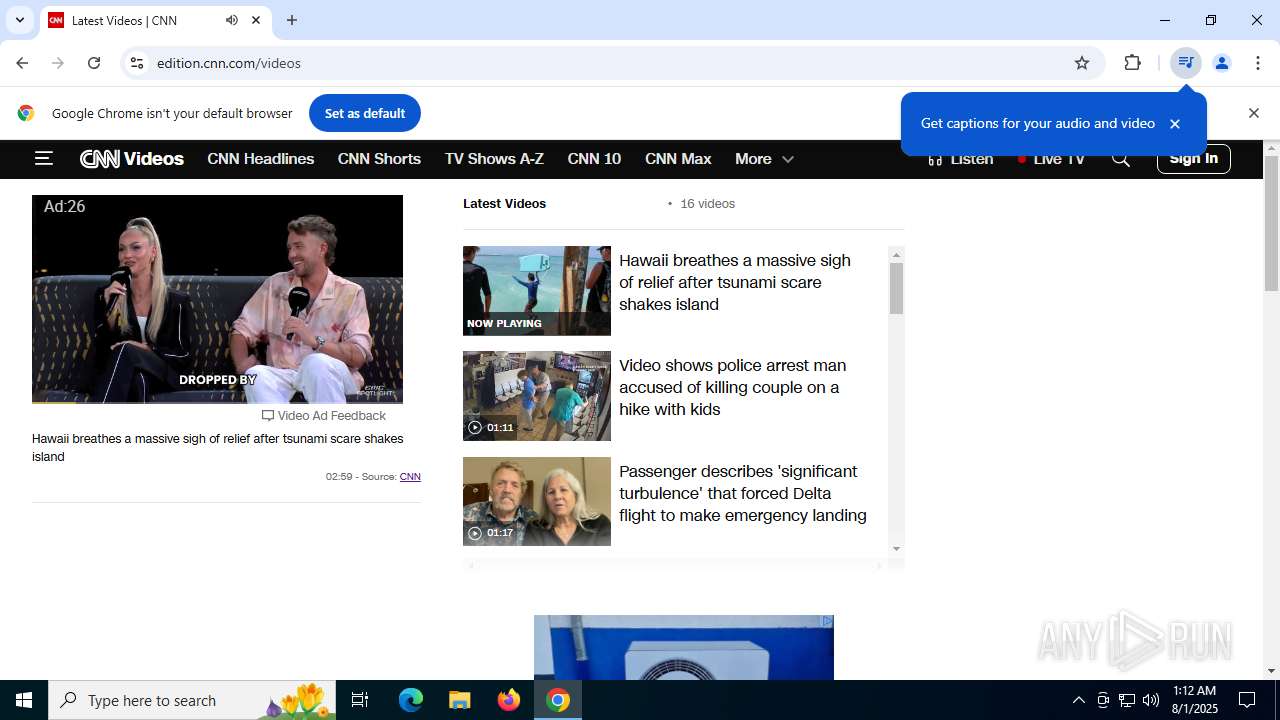Open the network tray icon
The height and width of the screenshot is (720, 1280).
(x=1127, y=700)
